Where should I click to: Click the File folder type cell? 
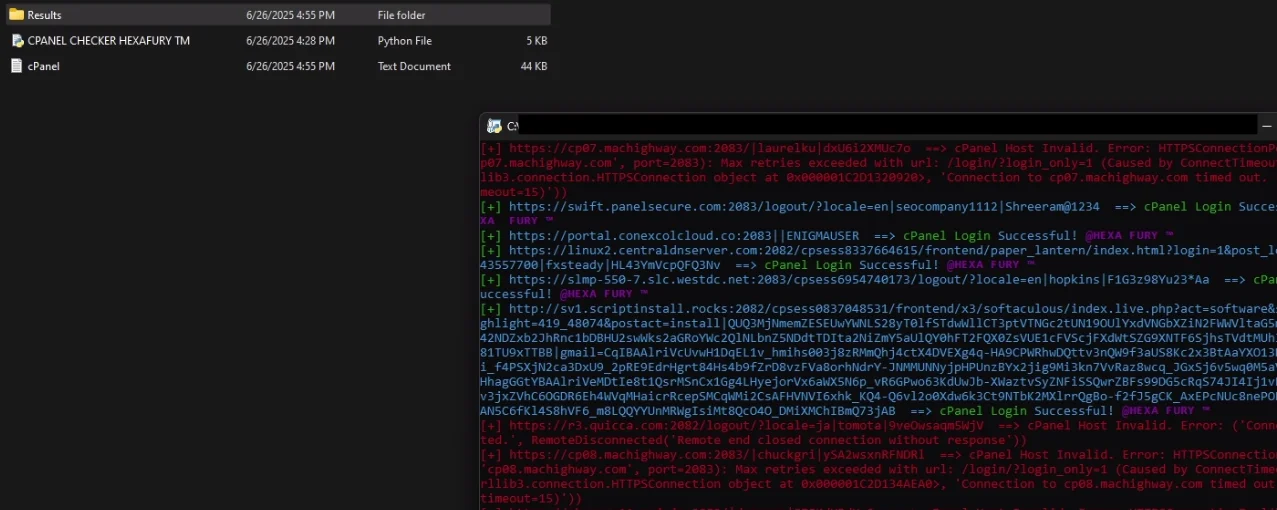[401, 15]
